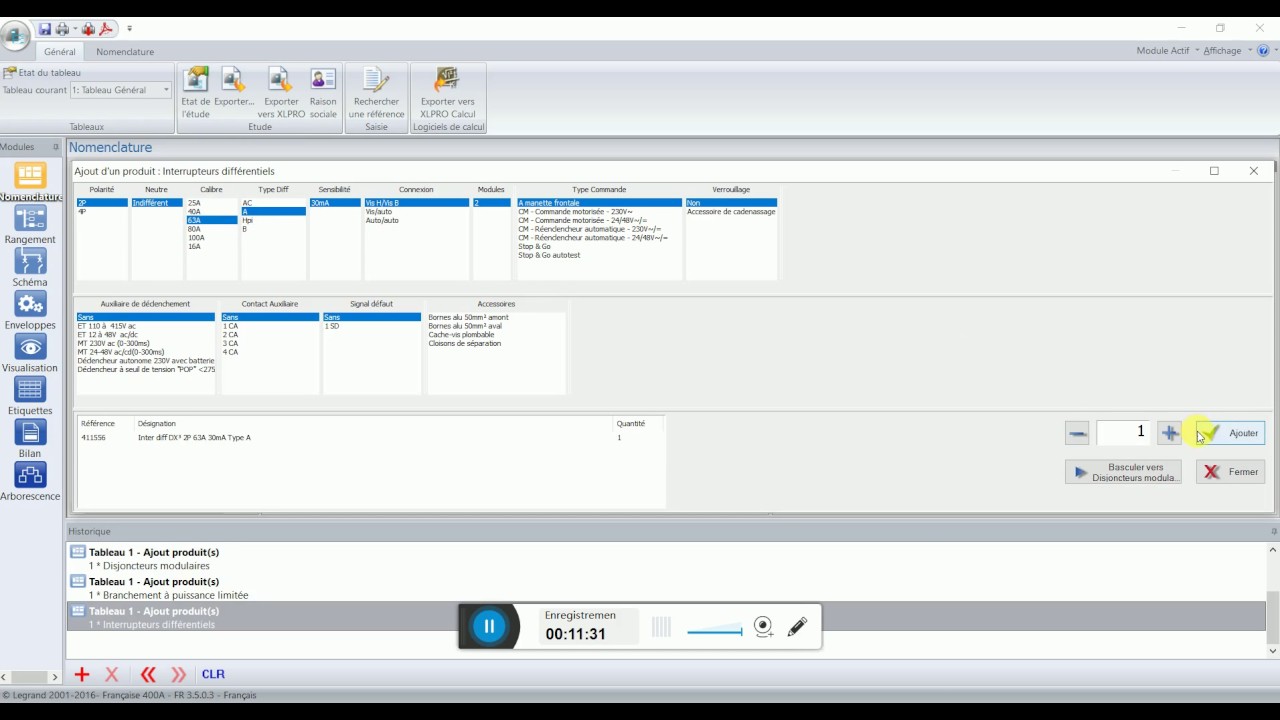Click the save disk icon in quick access toolbar

pyautogui.click(x=45, y=29)
